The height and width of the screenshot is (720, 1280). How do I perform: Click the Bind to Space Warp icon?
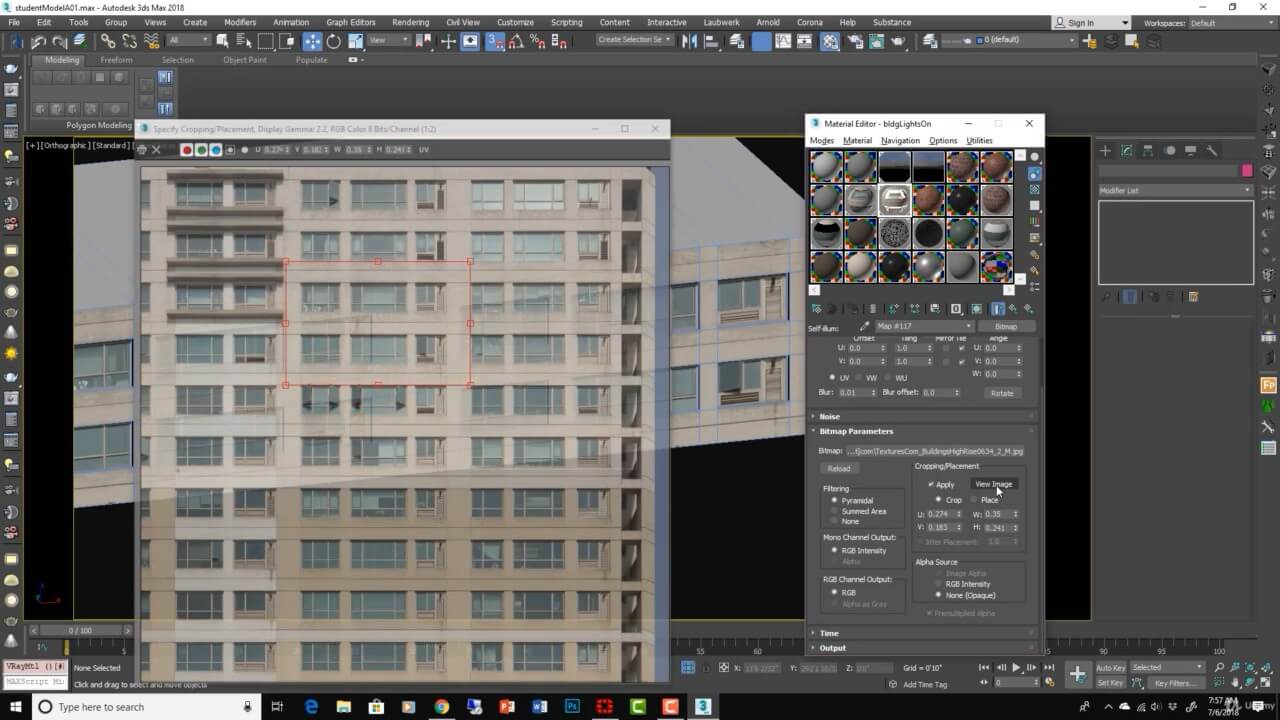(151, 41)
